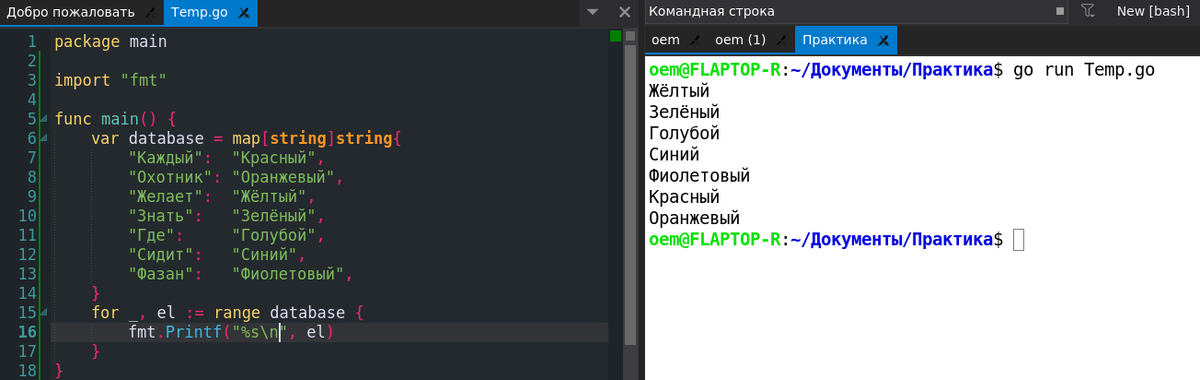
Task: Click the "Синий" value in code
Action: (266, 254)
